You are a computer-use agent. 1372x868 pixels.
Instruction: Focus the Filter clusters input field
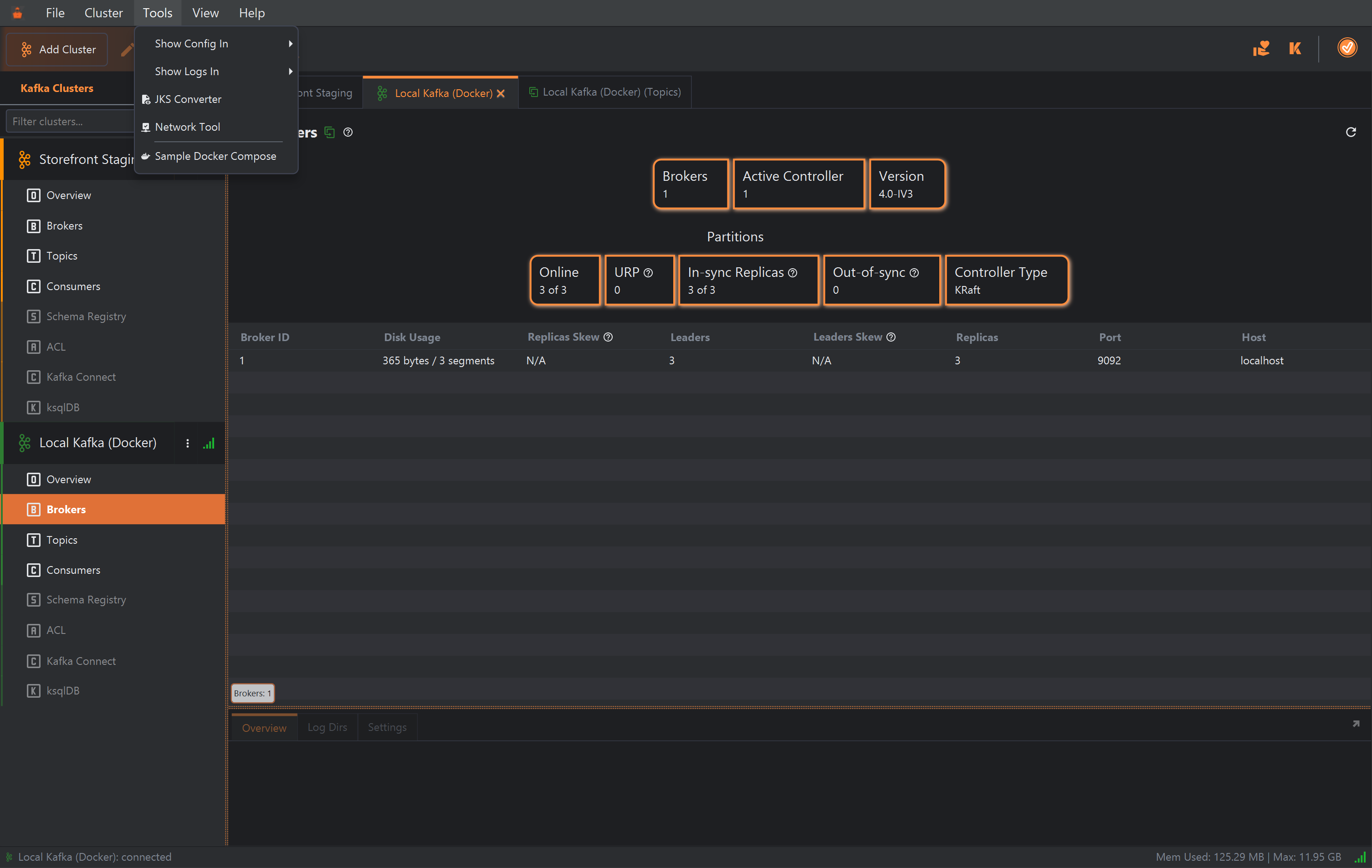(70, 121)
